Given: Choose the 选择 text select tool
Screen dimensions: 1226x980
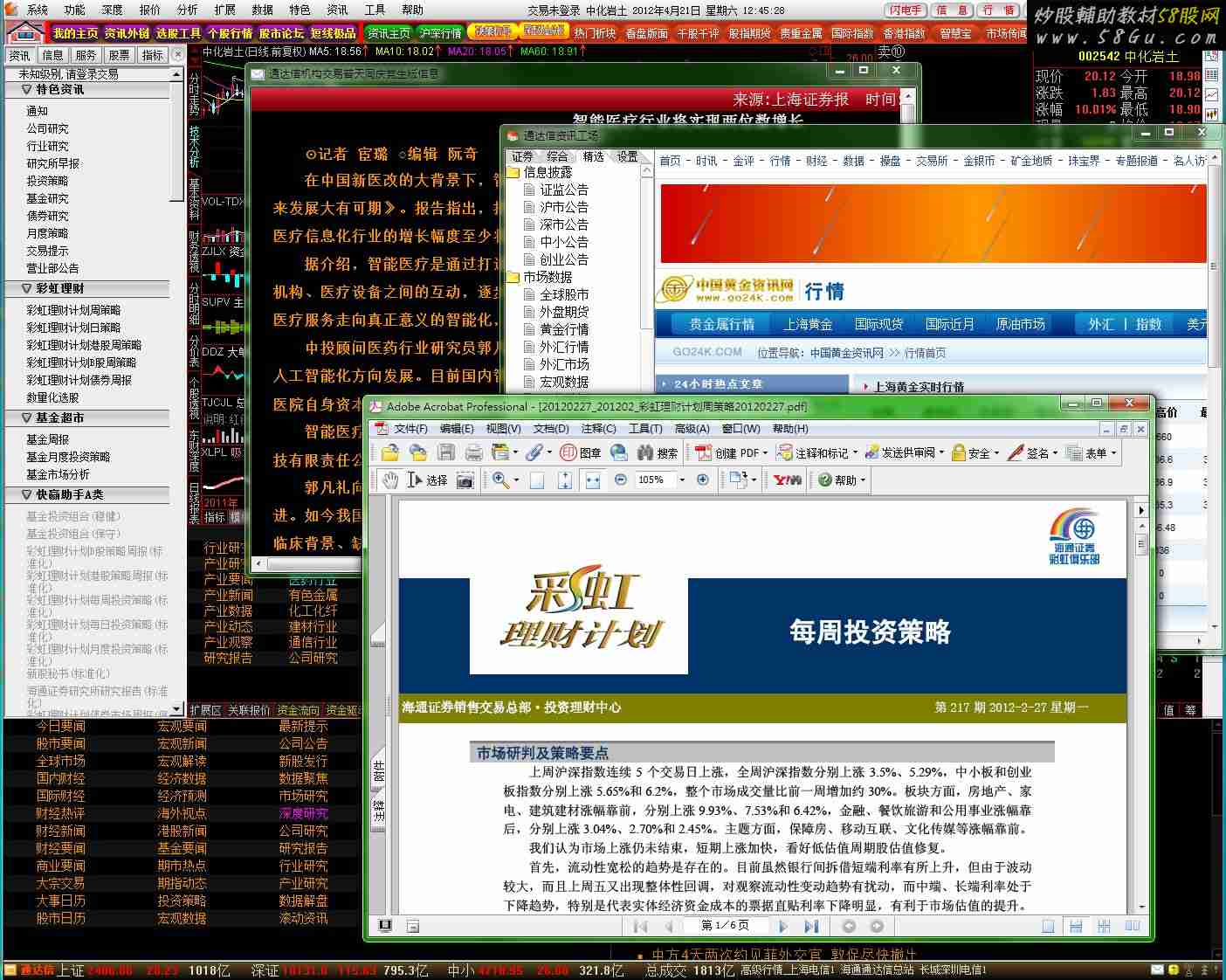Looking at the screenshot, I should click(x=427, y=480).
